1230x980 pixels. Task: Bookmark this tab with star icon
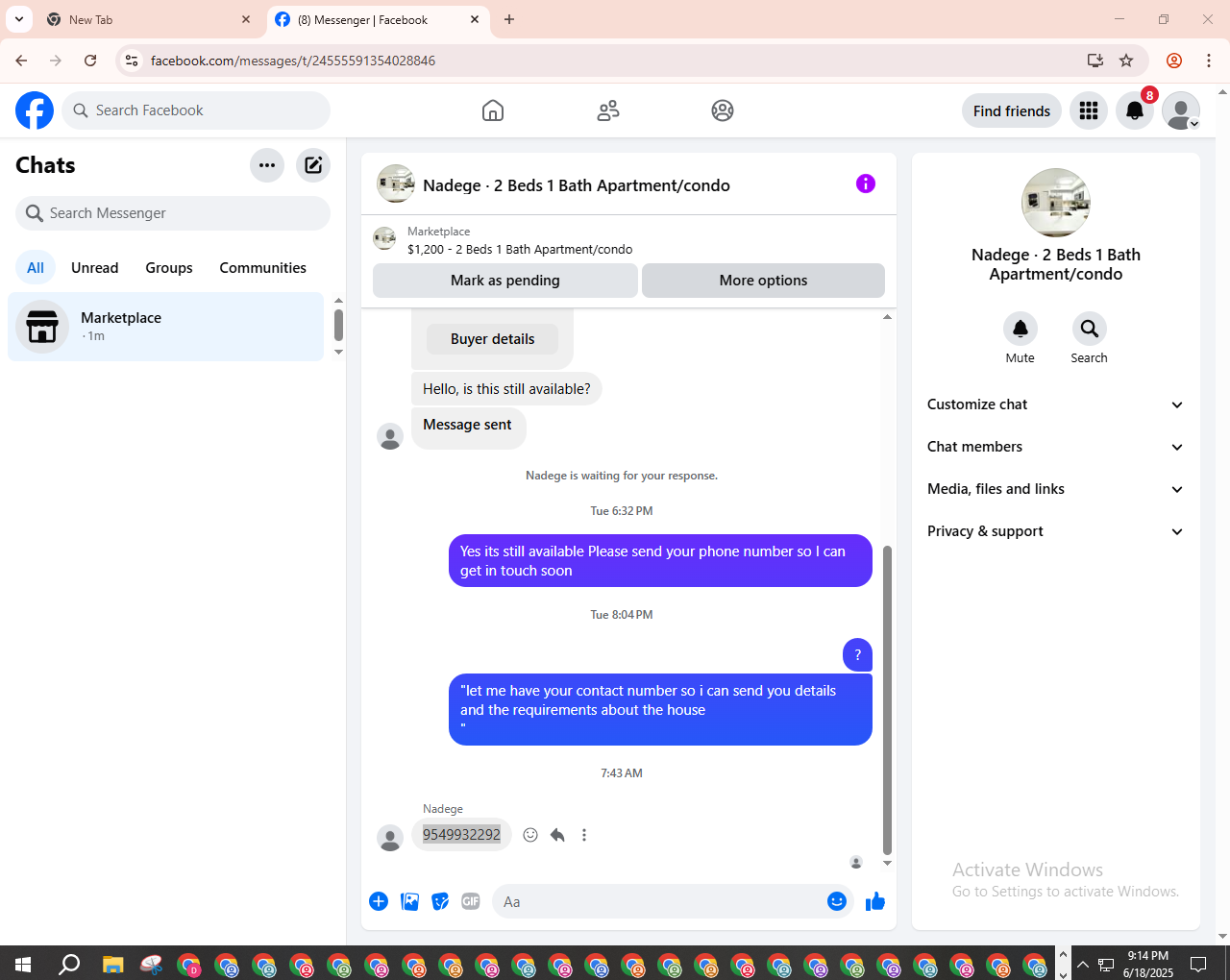pos(1126,61)
